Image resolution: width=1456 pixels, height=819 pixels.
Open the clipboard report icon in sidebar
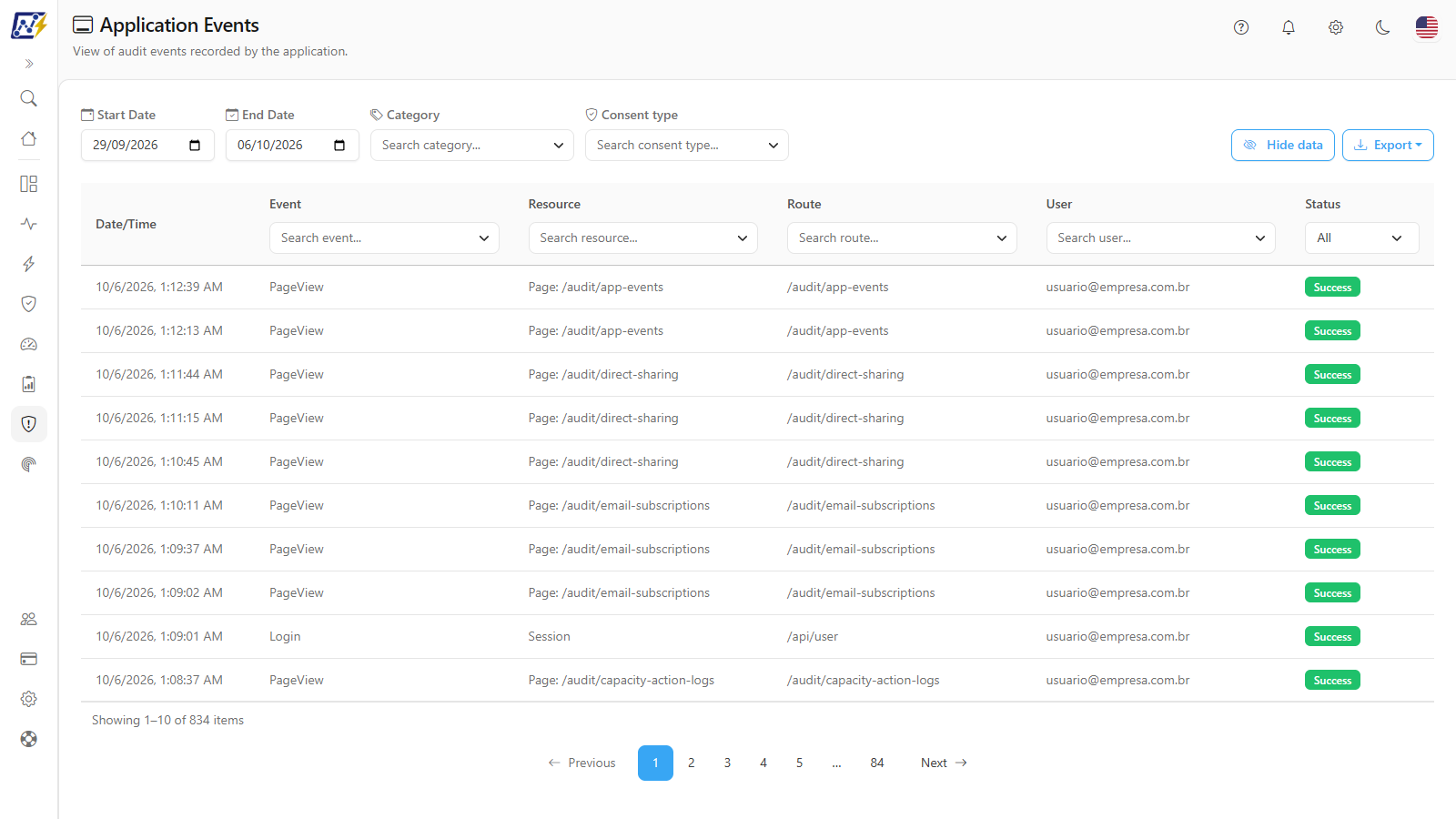click(29, 384)
